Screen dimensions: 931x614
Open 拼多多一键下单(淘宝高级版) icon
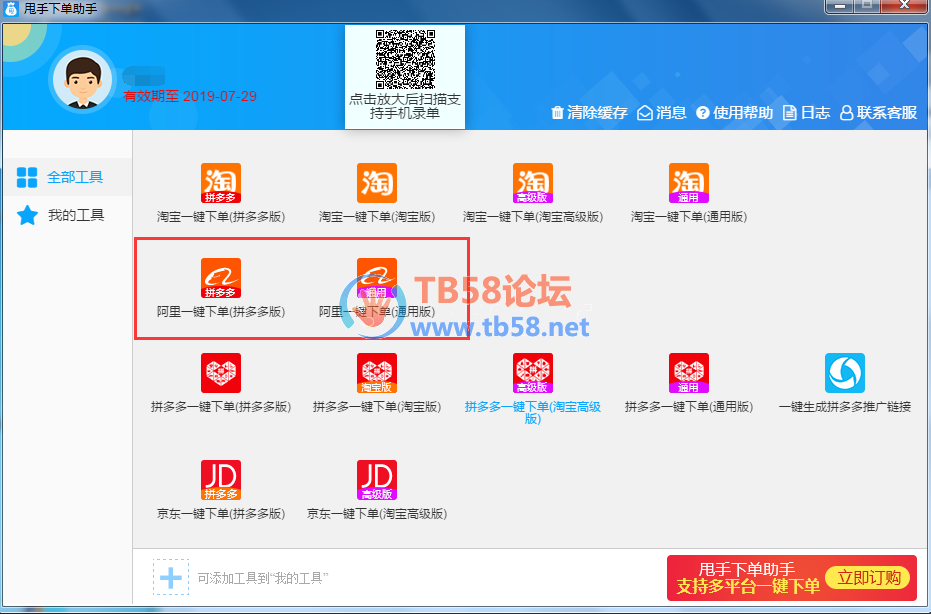click(533, 373)
